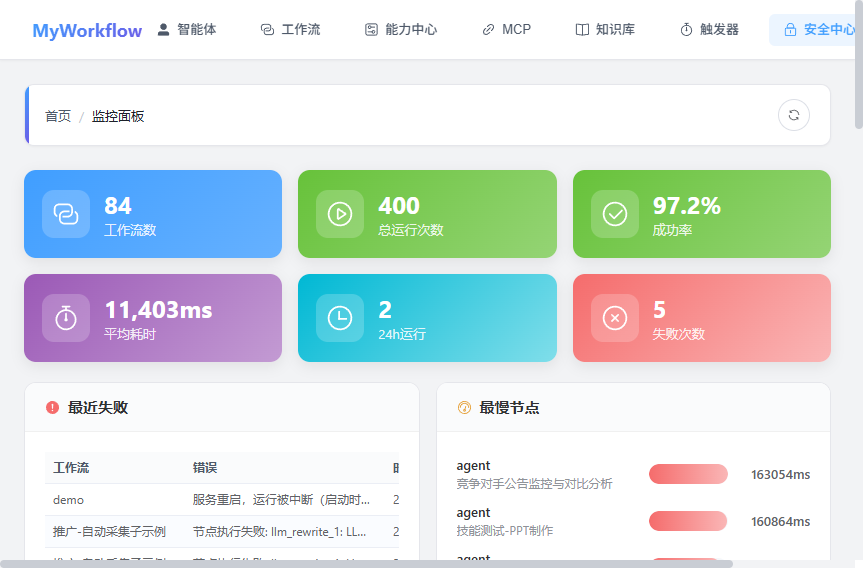Click the 163054ms progress bar
Viewport: 863px width, 568px height.
[x=689, y=474]
